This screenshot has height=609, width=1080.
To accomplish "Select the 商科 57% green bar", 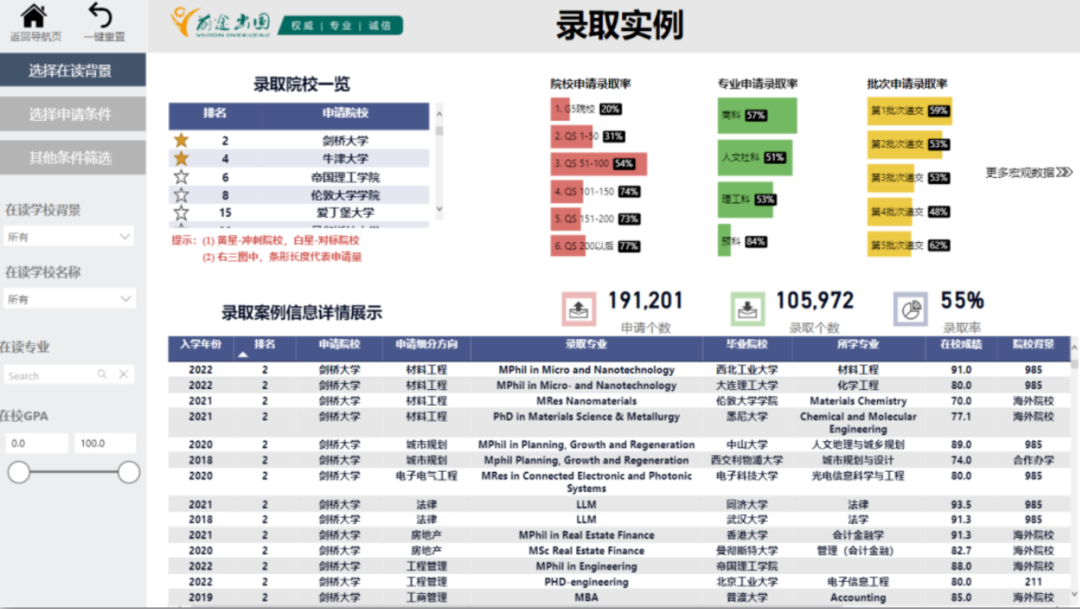I will pos(757,115).
